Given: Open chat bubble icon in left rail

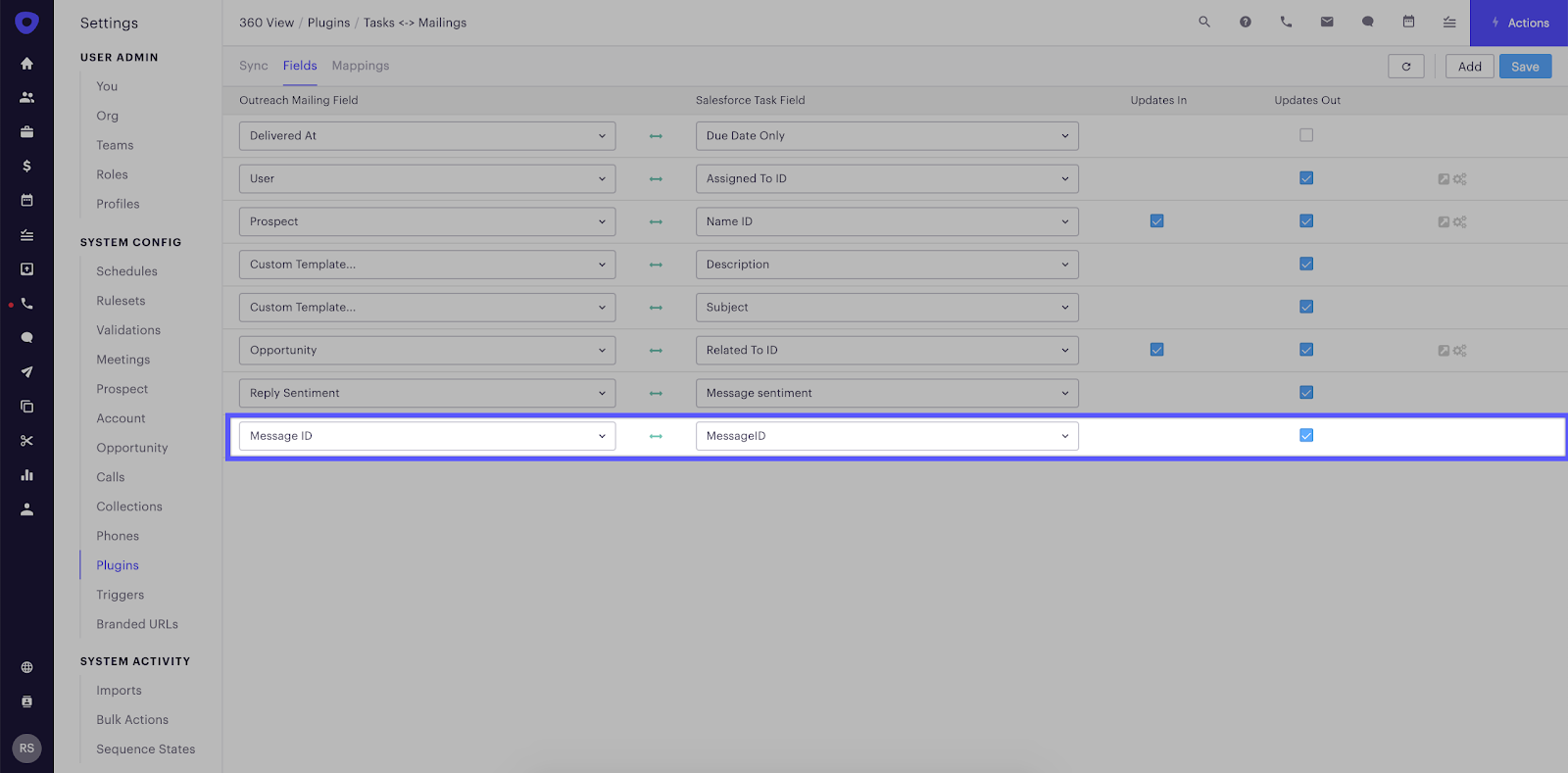Looking at the screenshot, I should [26, 338].
